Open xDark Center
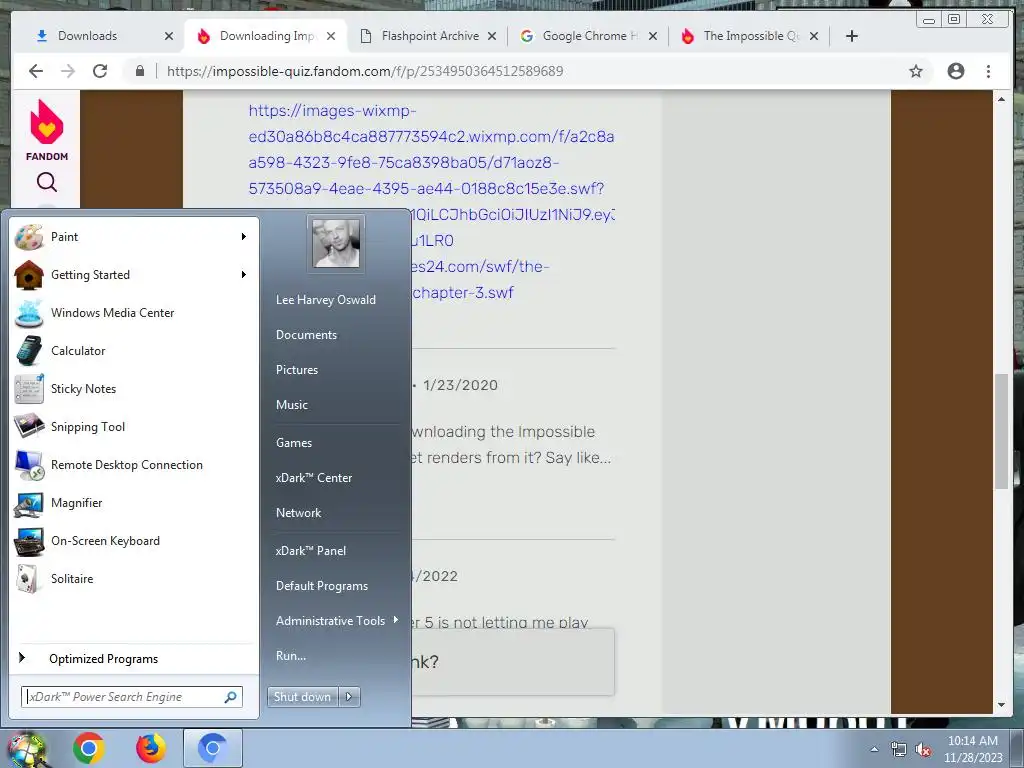The image size is (1024, 768). [x=313, y=477]
